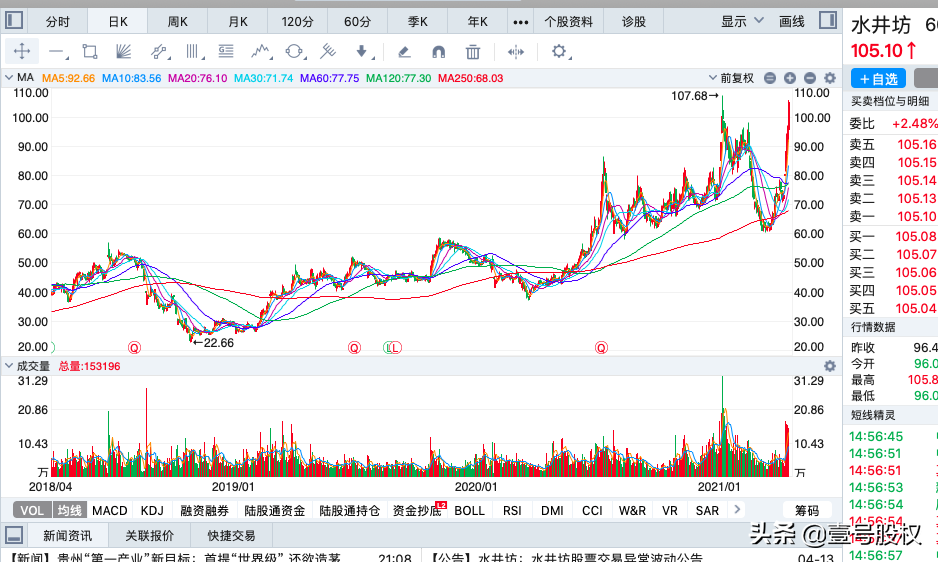The image size is (938, 562).
Task: Click the minus icon beside the 前复权 label
Action: coord(770,78)
